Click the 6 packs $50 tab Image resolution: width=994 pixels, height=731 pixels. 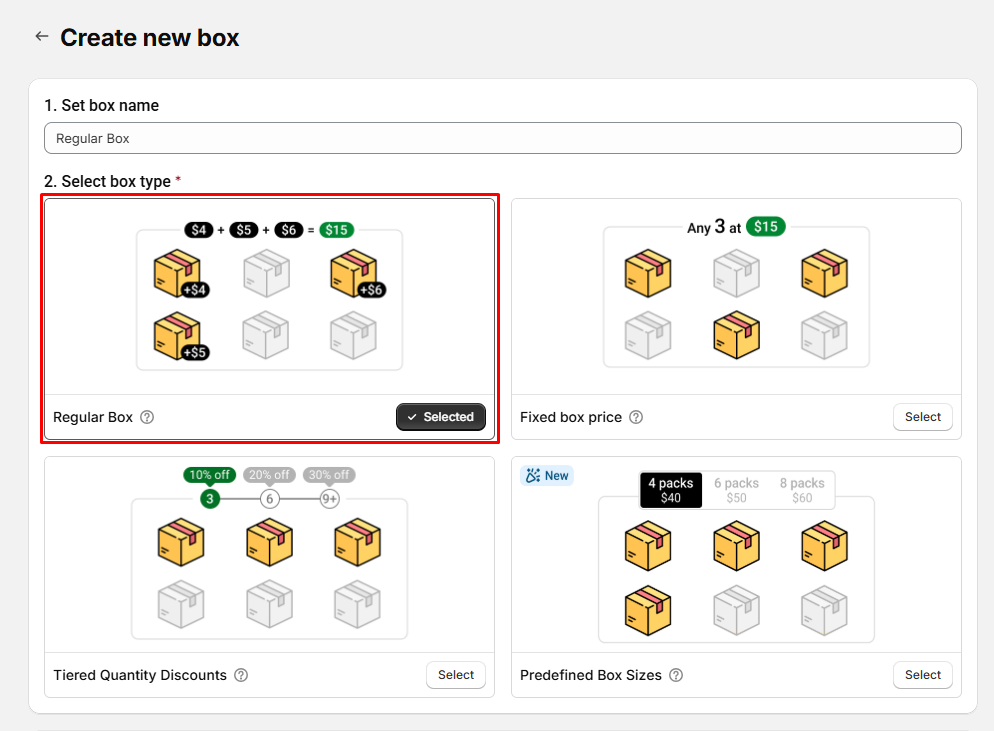tap(736, 490)
